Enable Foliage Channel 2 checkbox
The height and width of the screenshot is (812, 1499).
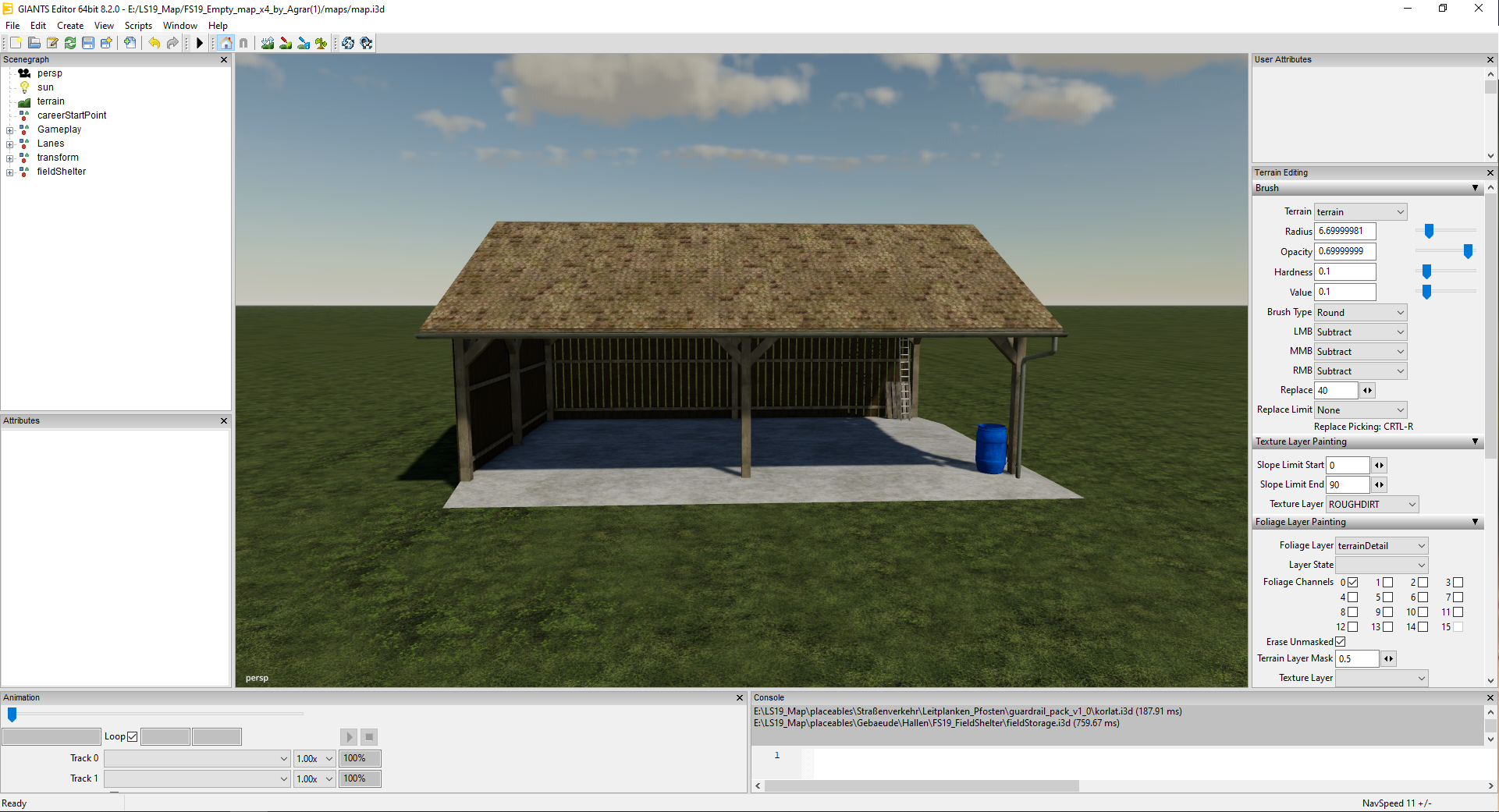pos(1423,582)
